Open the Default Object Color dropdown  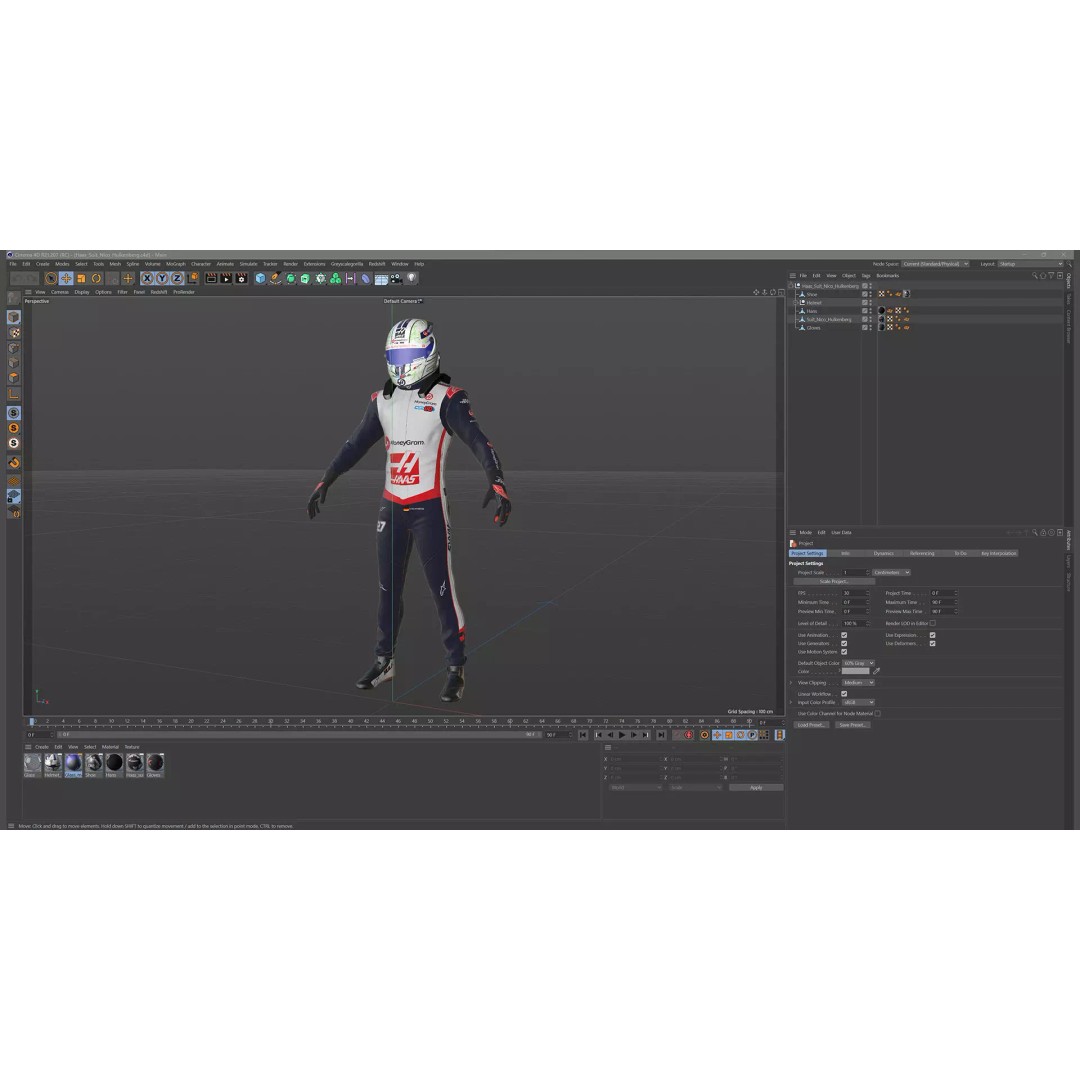pyautogui.click(x=859, y=663)
